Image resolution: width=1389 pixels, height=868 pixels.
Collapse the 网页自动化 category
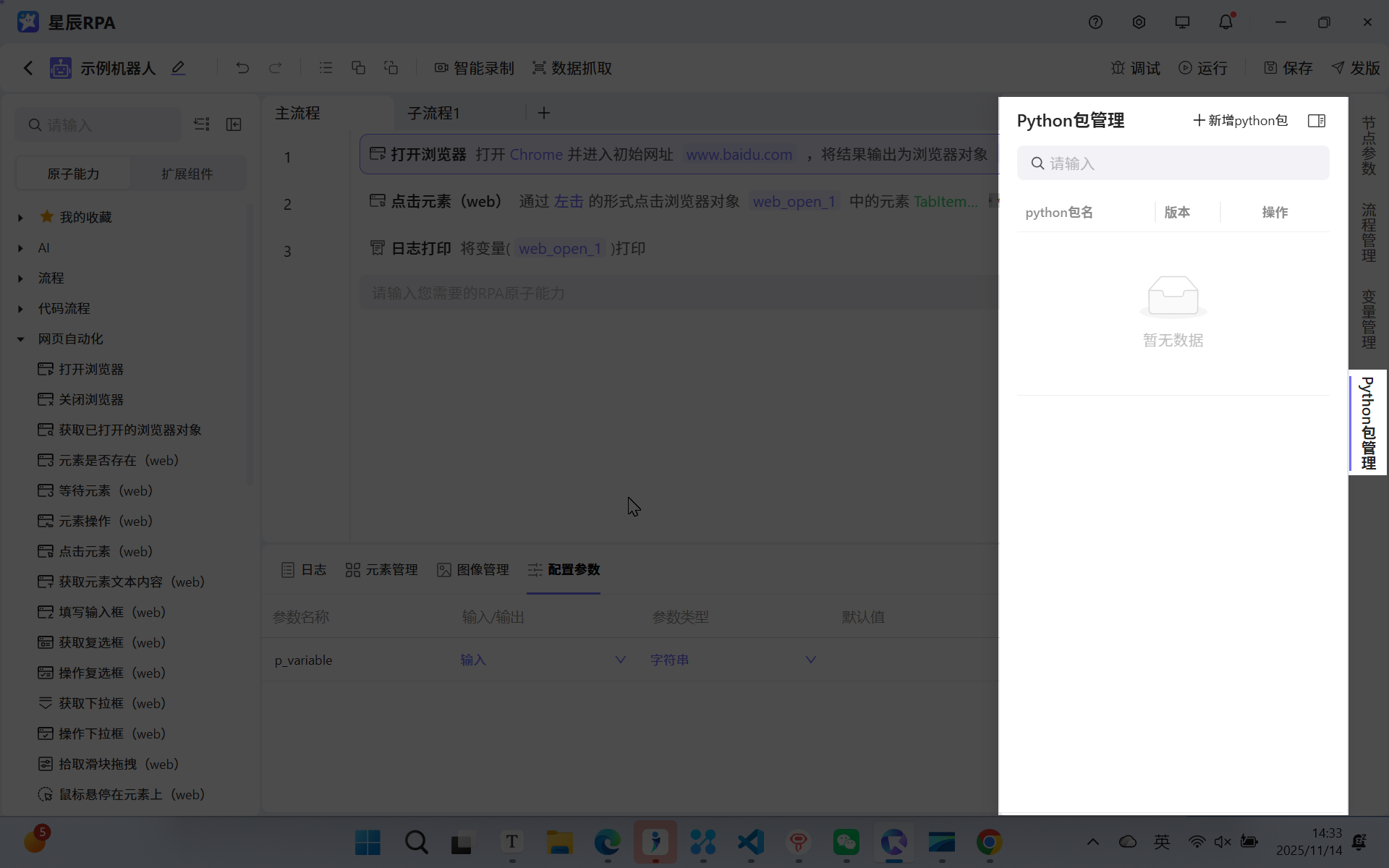click(20, 339)
